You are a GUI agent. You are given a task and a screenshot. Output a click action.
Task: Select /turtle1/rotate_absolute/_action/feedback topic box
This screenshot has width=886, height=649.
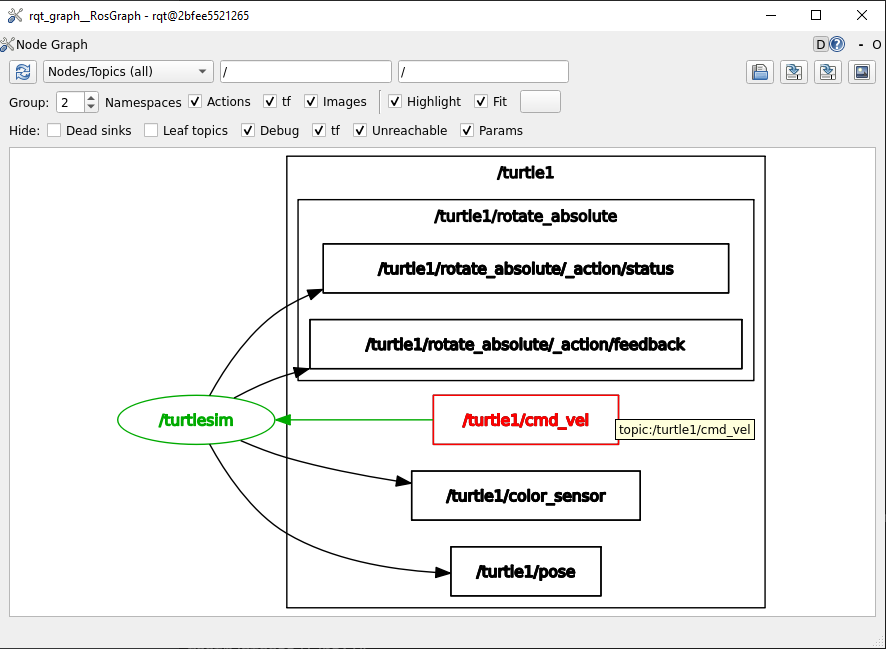(x=525, y=344)
